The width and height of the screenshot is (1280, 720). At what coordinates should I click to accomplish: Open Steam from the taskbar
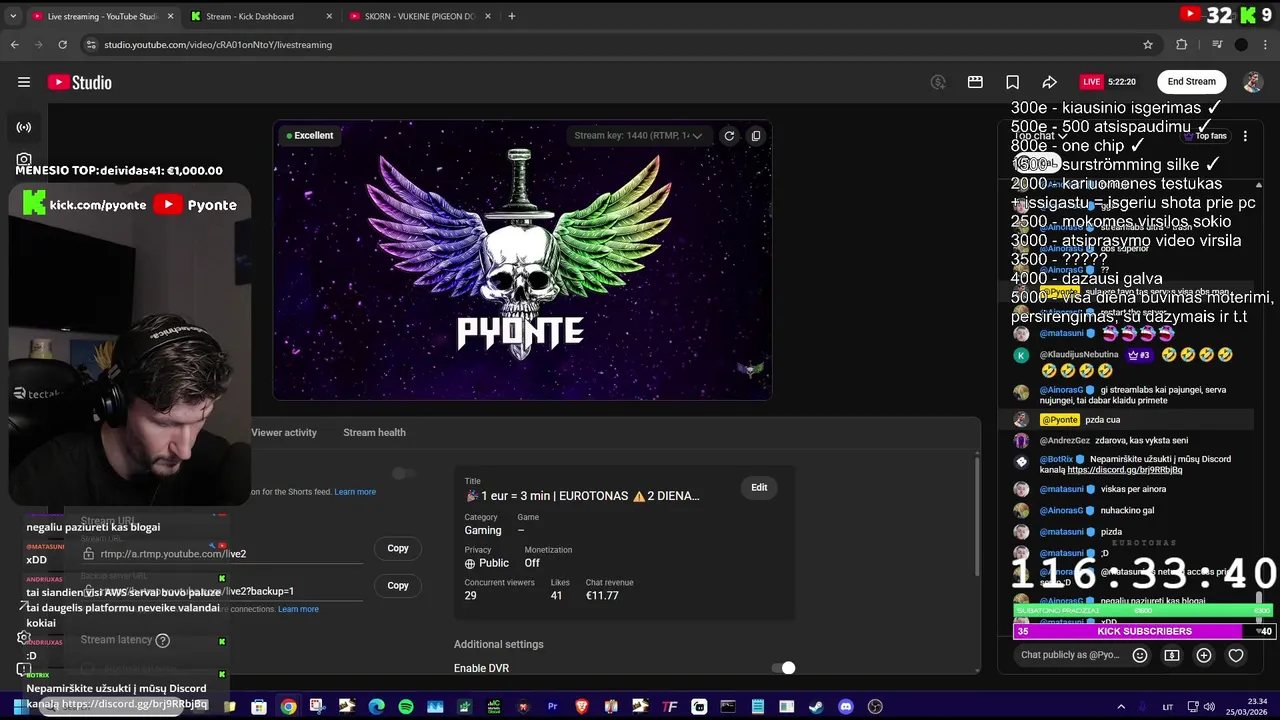click(x=816, y=707)
